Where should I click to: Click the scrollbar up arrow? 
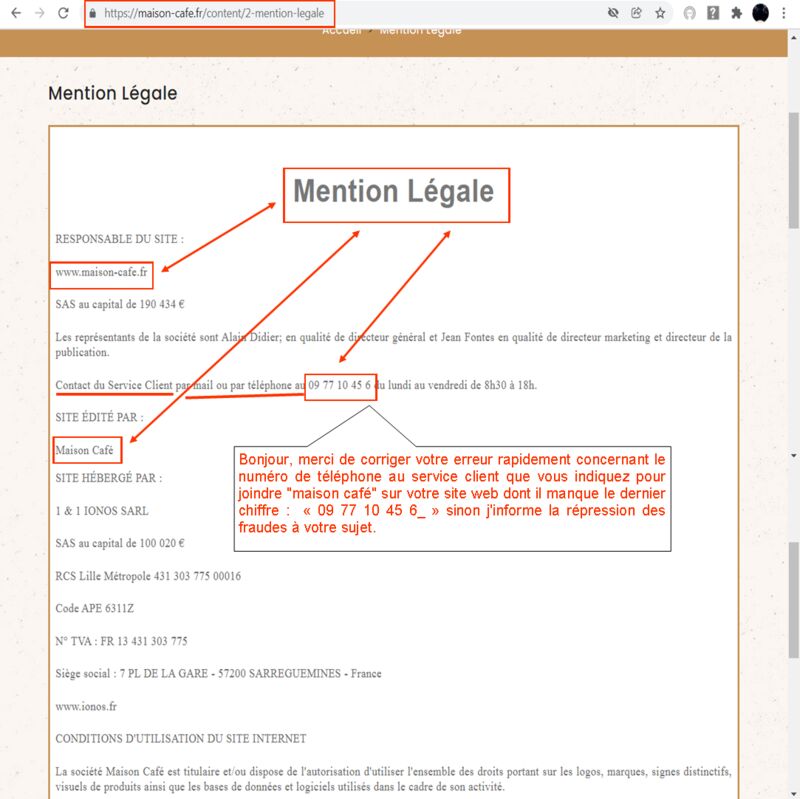coord(794,38)
